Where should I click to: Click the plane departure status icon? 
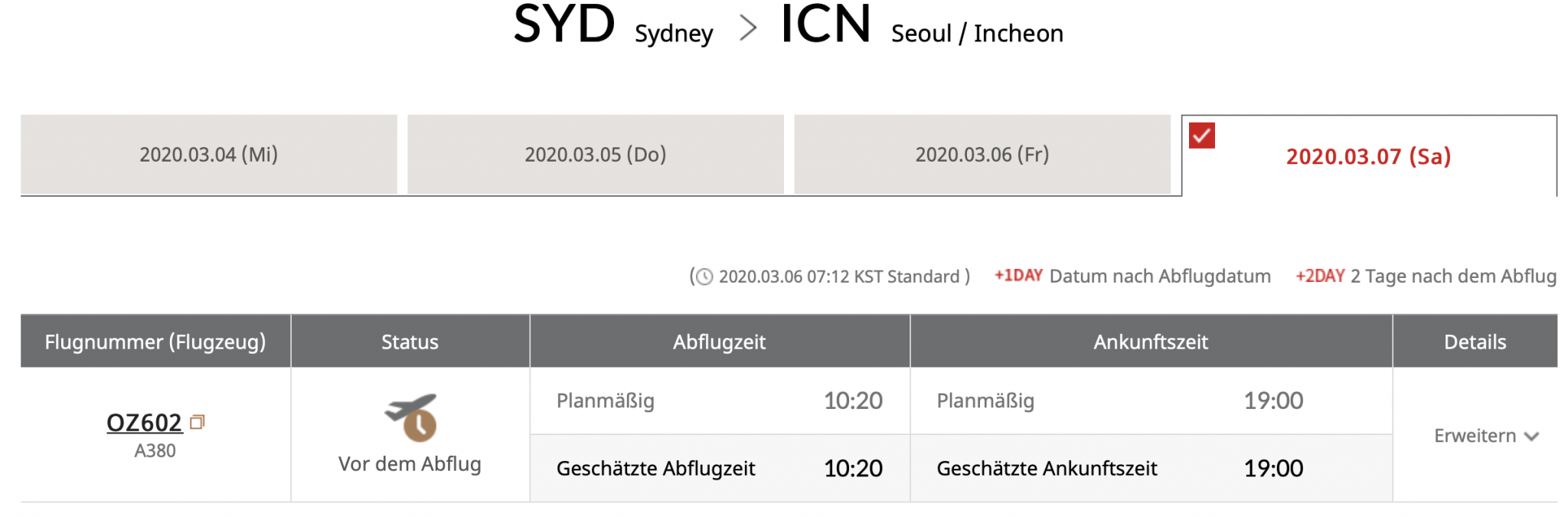[411, 417]
